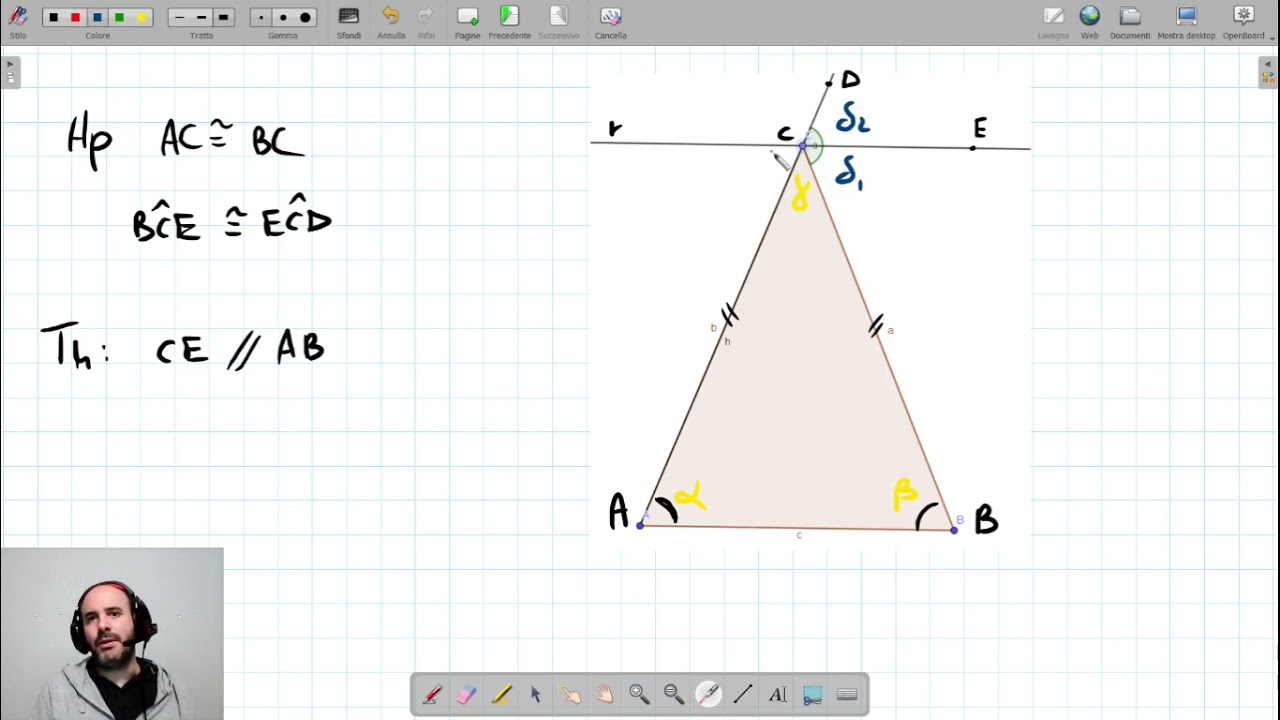Select the medium Gomma eraser size
Viewport: 1280px width, 720px height.
283,18
